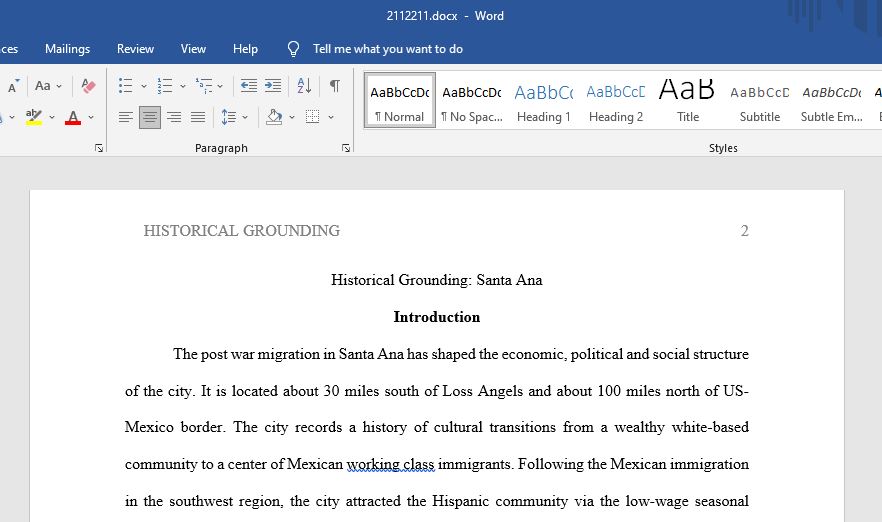Click the Sort A-Z icon
882x522 pixels.
point(304,86)
